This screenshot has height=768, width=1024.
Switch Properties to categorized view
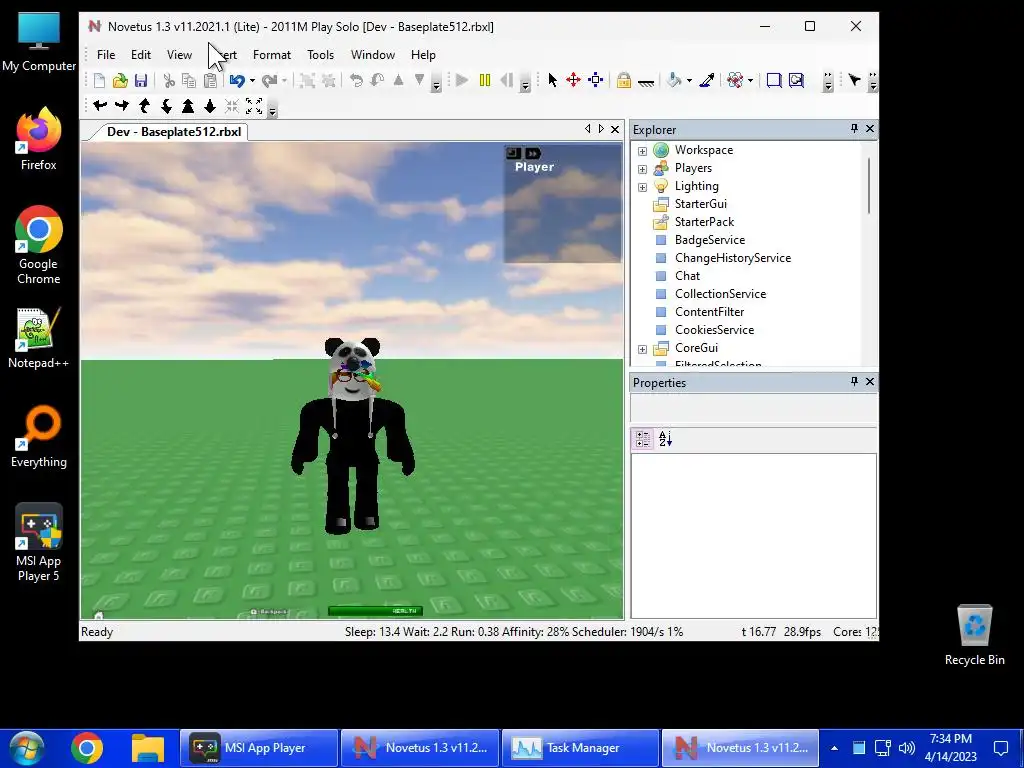tap(643, 439)
